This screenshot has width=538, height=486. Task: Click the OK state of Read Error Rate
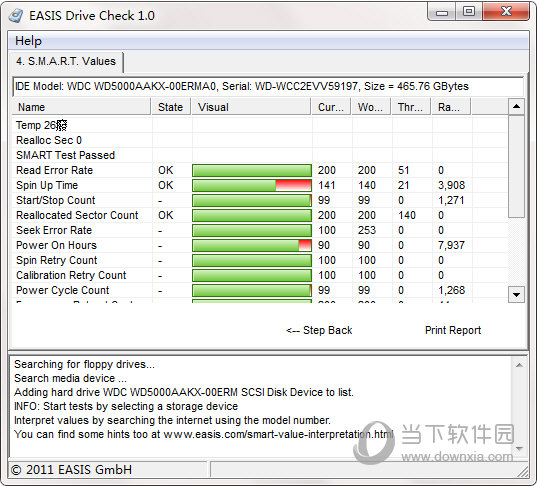click(x=166, y=170)
